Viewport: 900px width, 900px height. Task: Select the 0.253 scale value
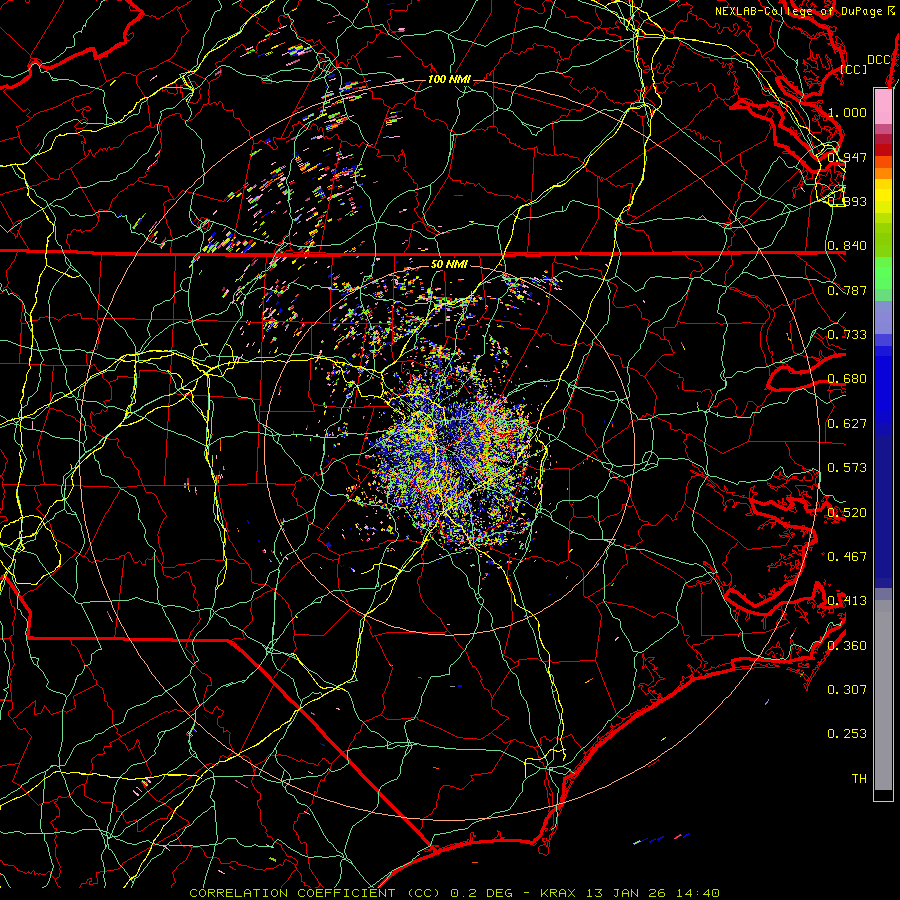847,734
